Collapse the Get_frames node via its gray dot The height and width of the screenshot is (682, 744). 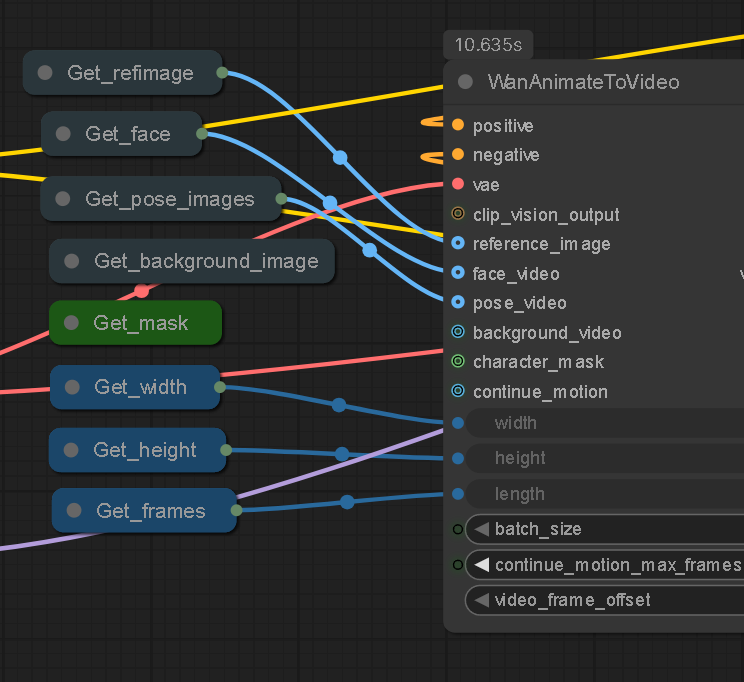[74, 510]
